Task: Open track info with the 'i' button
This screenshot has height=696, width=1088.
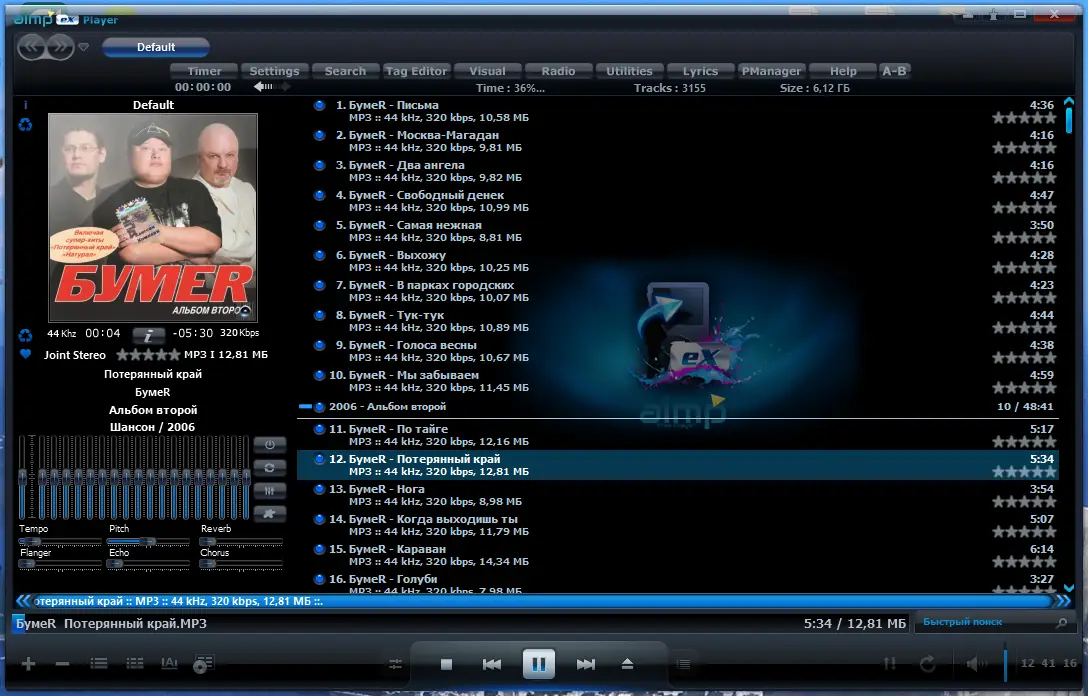Action: coord(148,336)
